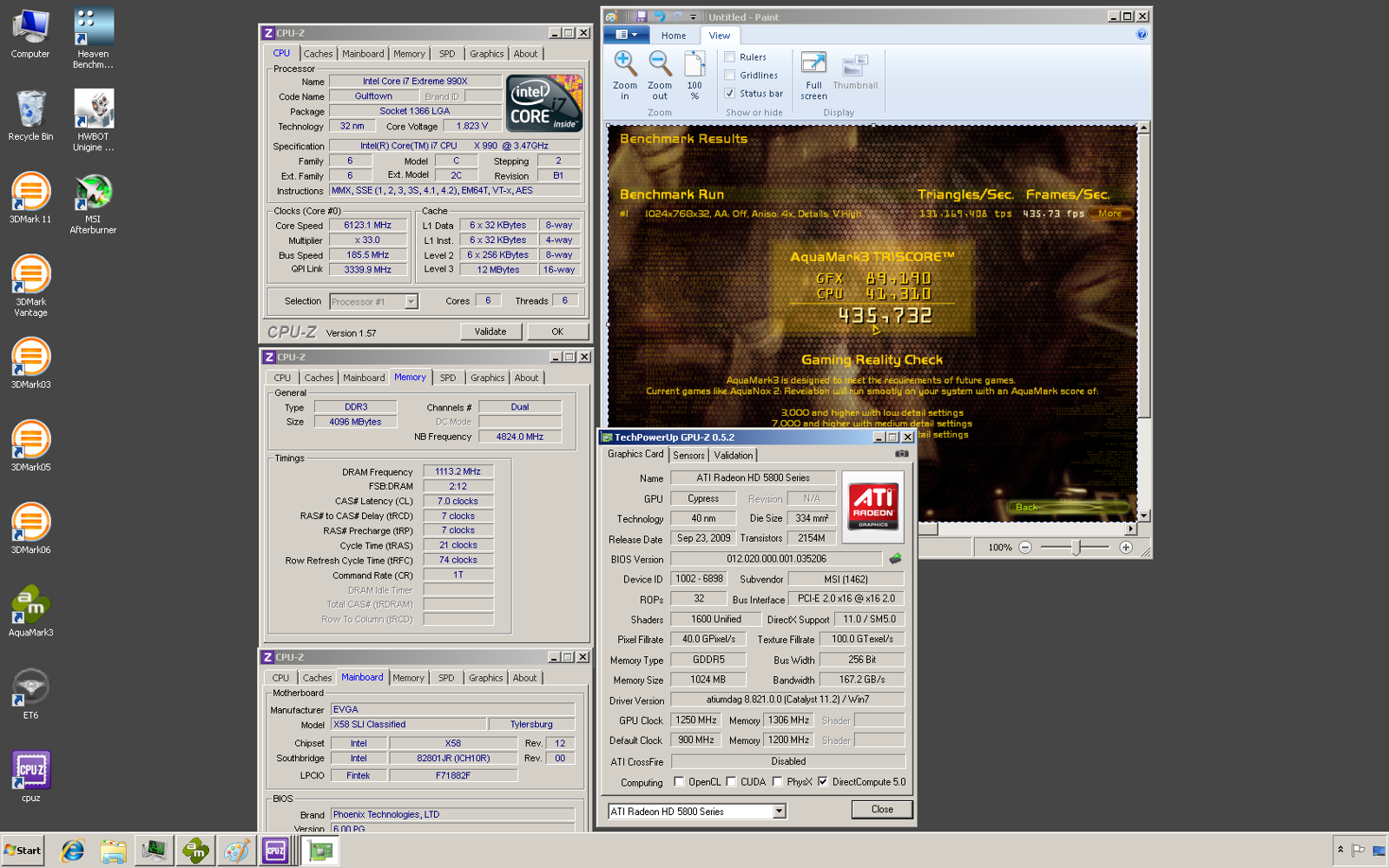This screenshot has width=1389, height=868.
Task: Click the camera screenshot icon in GPU-Z
Action: [902, 454]
